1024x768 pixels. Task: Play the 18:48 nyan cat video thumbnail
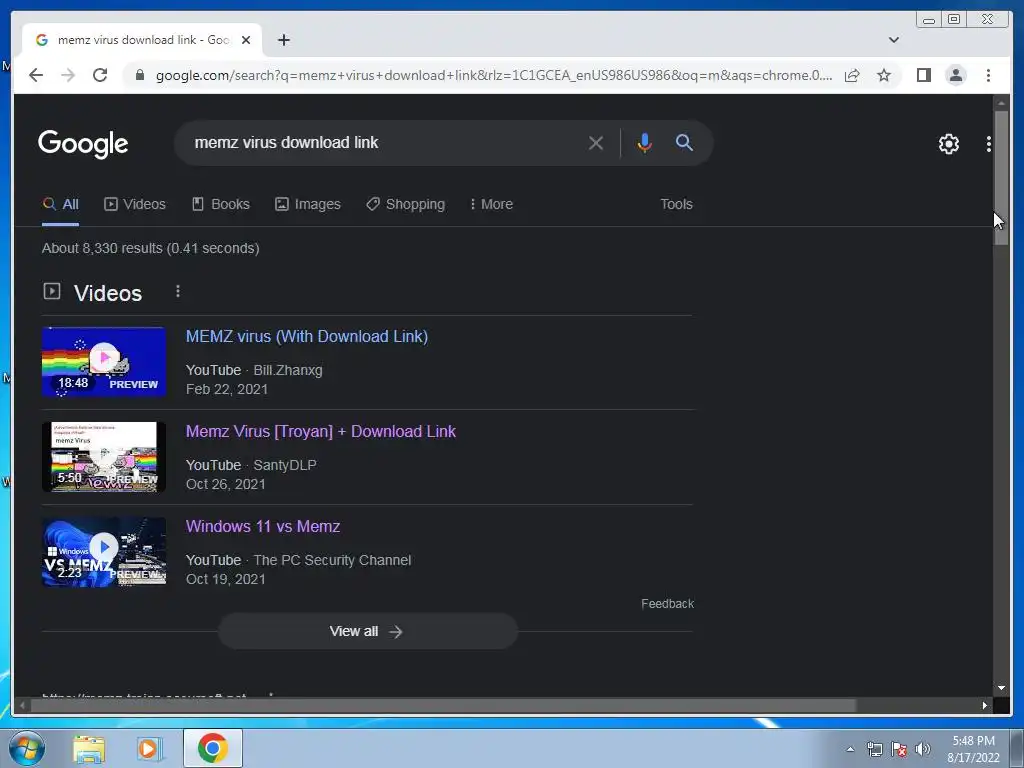coord(104,361)
